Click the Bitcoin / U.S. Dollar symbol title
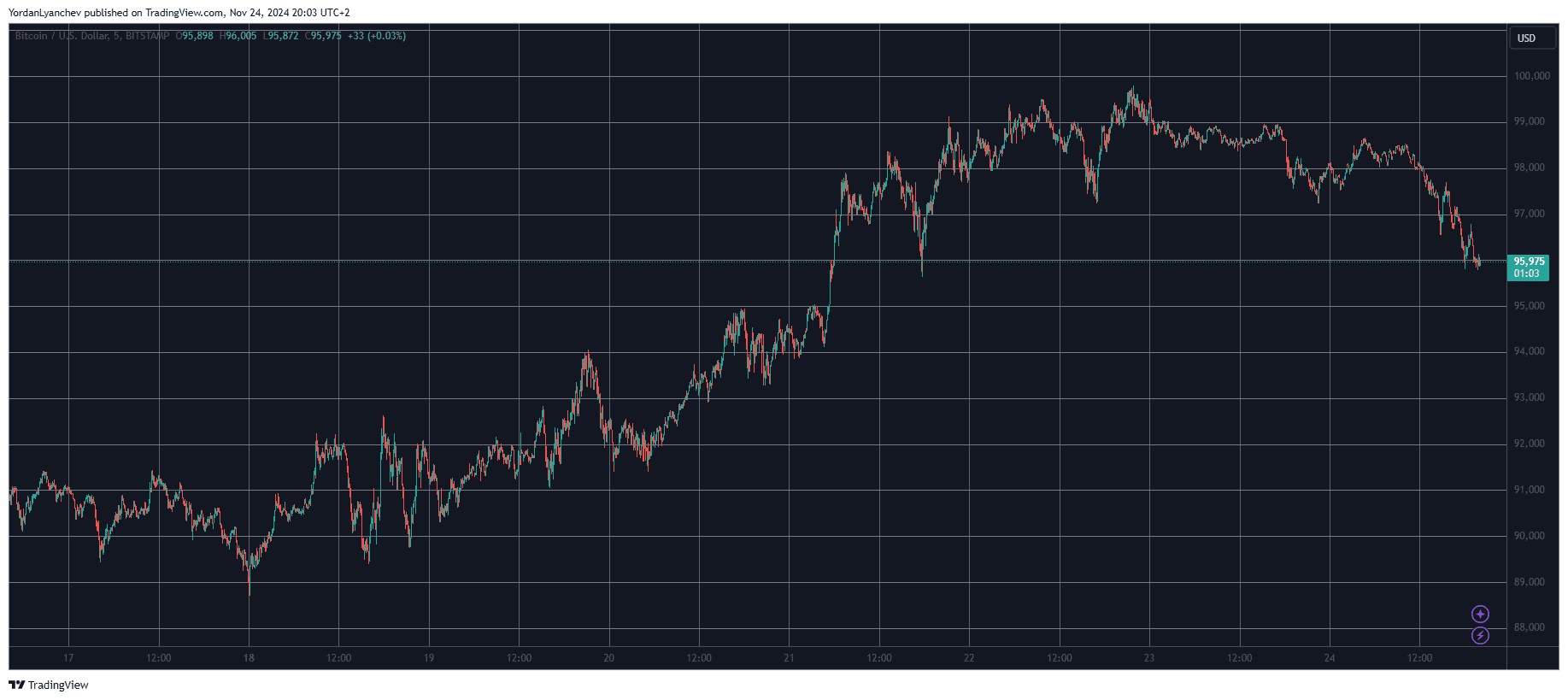Screen dimensions: 1568x700 [x=92, y=36]
